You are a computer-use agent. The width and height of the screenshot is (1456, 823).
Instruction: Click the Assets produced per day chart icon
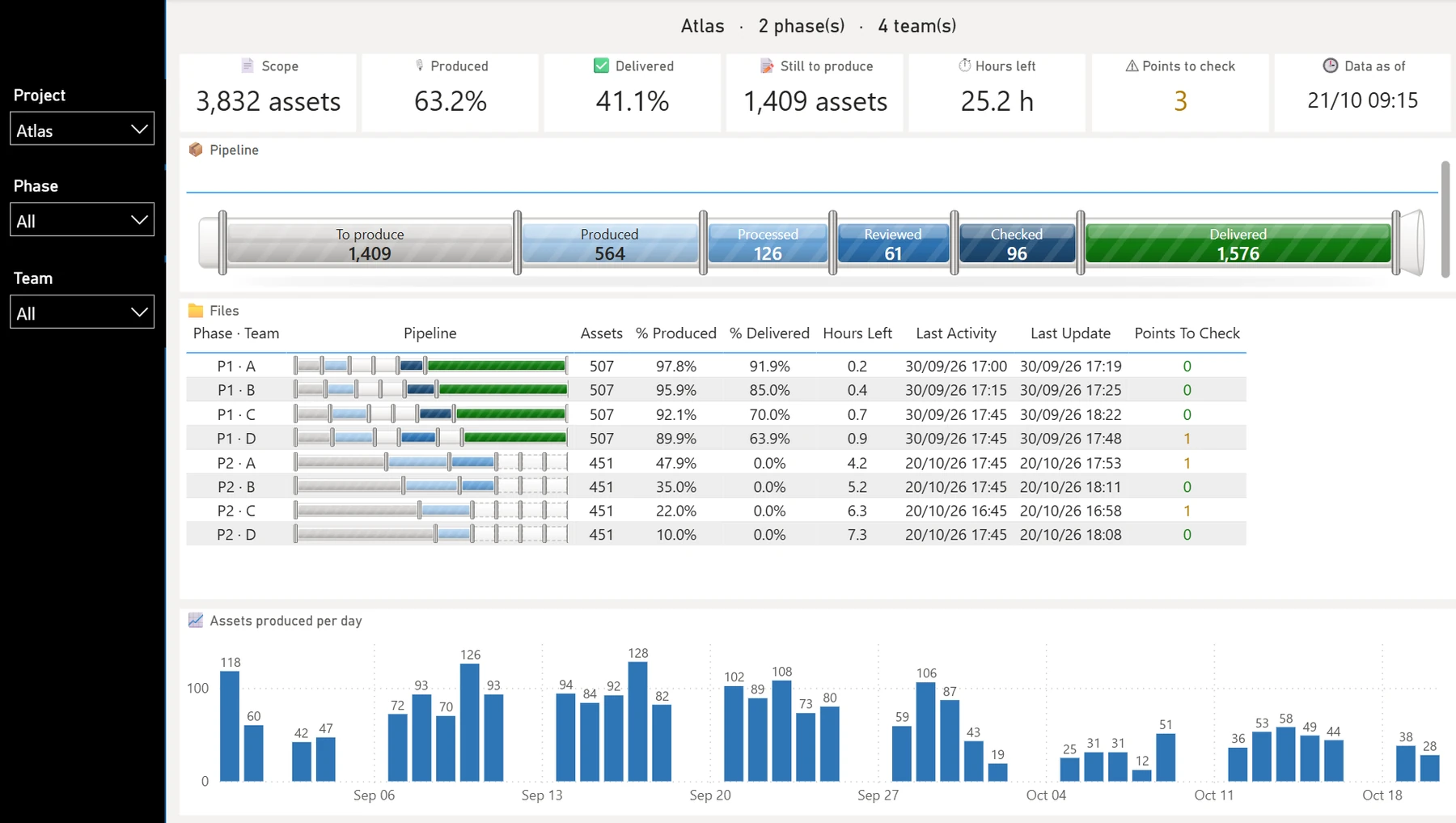[196, 621]
